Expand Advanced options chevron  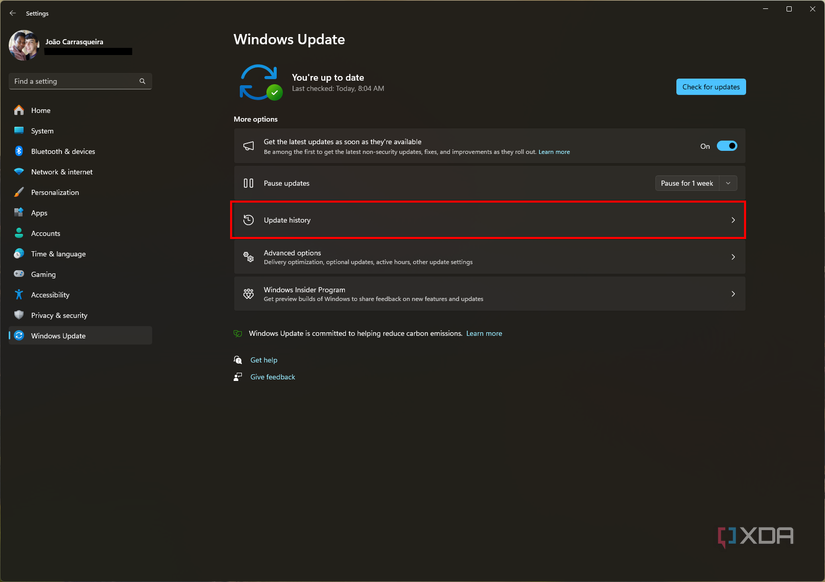tap(733, 257)
